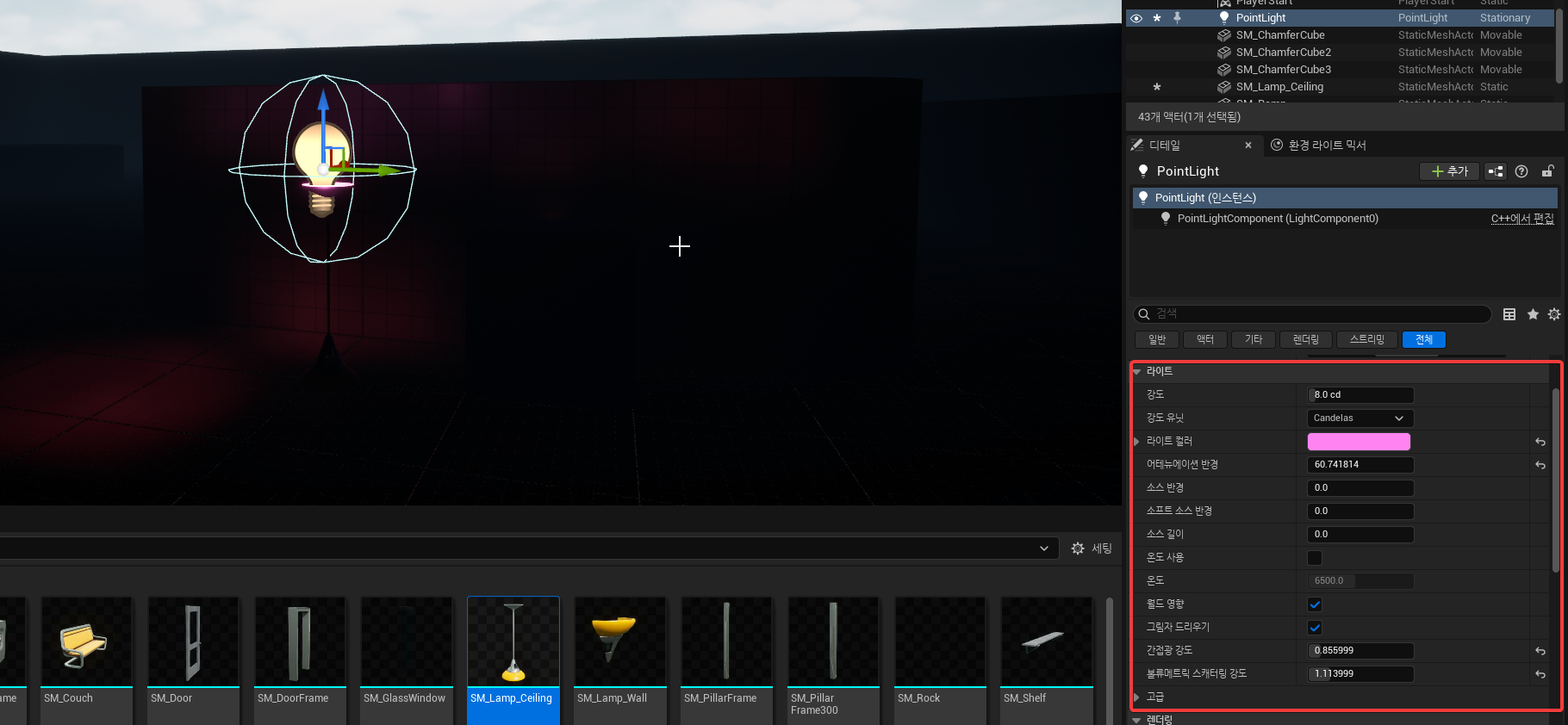Click the mesh icon beside SM_ChamferCube2
The width and height of the screenshot is (1568, 725).
pos(1224,53)
